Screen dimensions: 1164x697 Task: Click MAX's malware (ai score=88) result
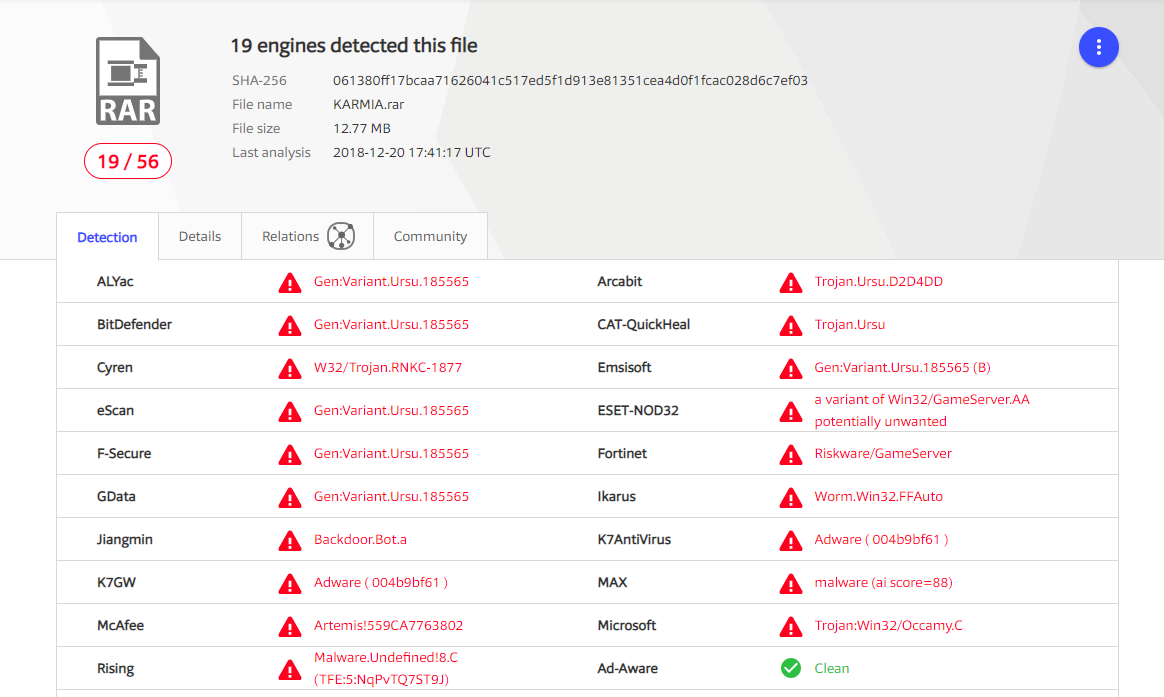[883, 583]
